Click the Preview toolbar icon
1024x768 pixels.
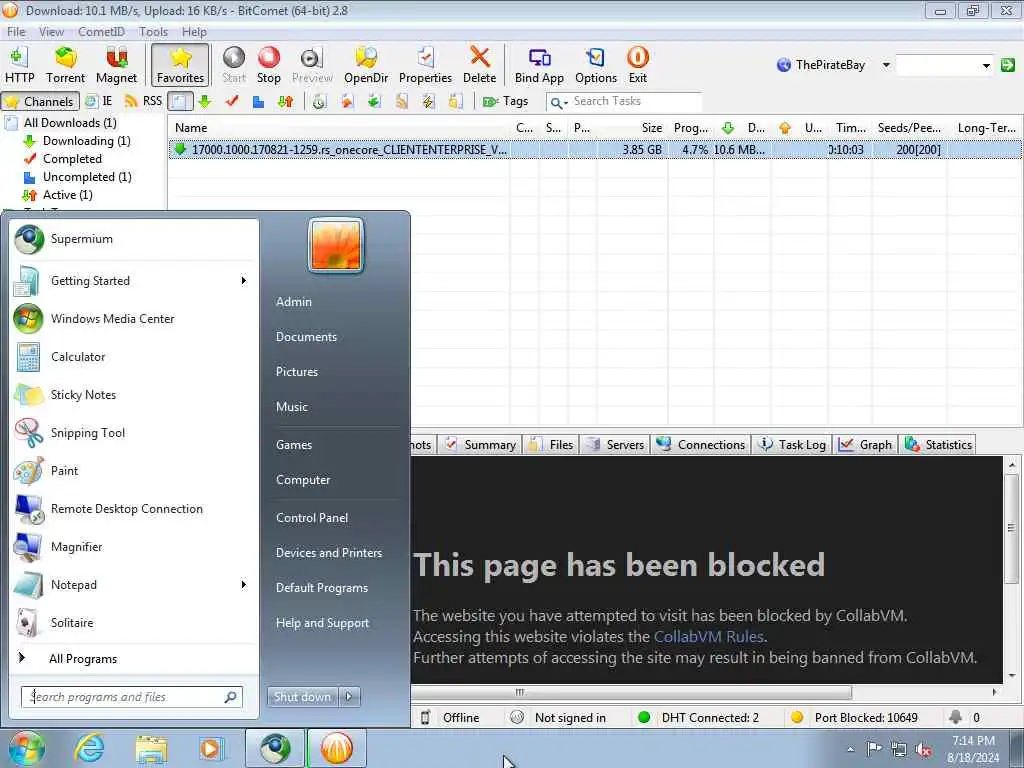(312, 65)
